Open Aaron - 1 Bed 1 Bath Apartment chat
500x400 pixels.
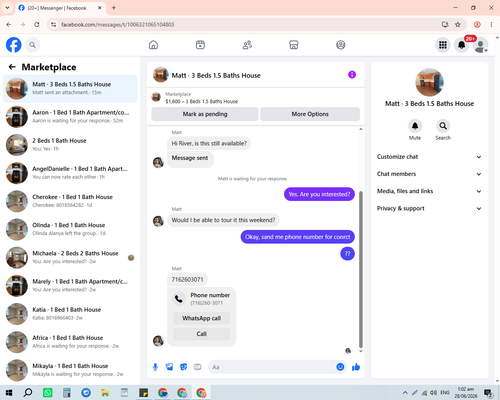coord(70,117)
